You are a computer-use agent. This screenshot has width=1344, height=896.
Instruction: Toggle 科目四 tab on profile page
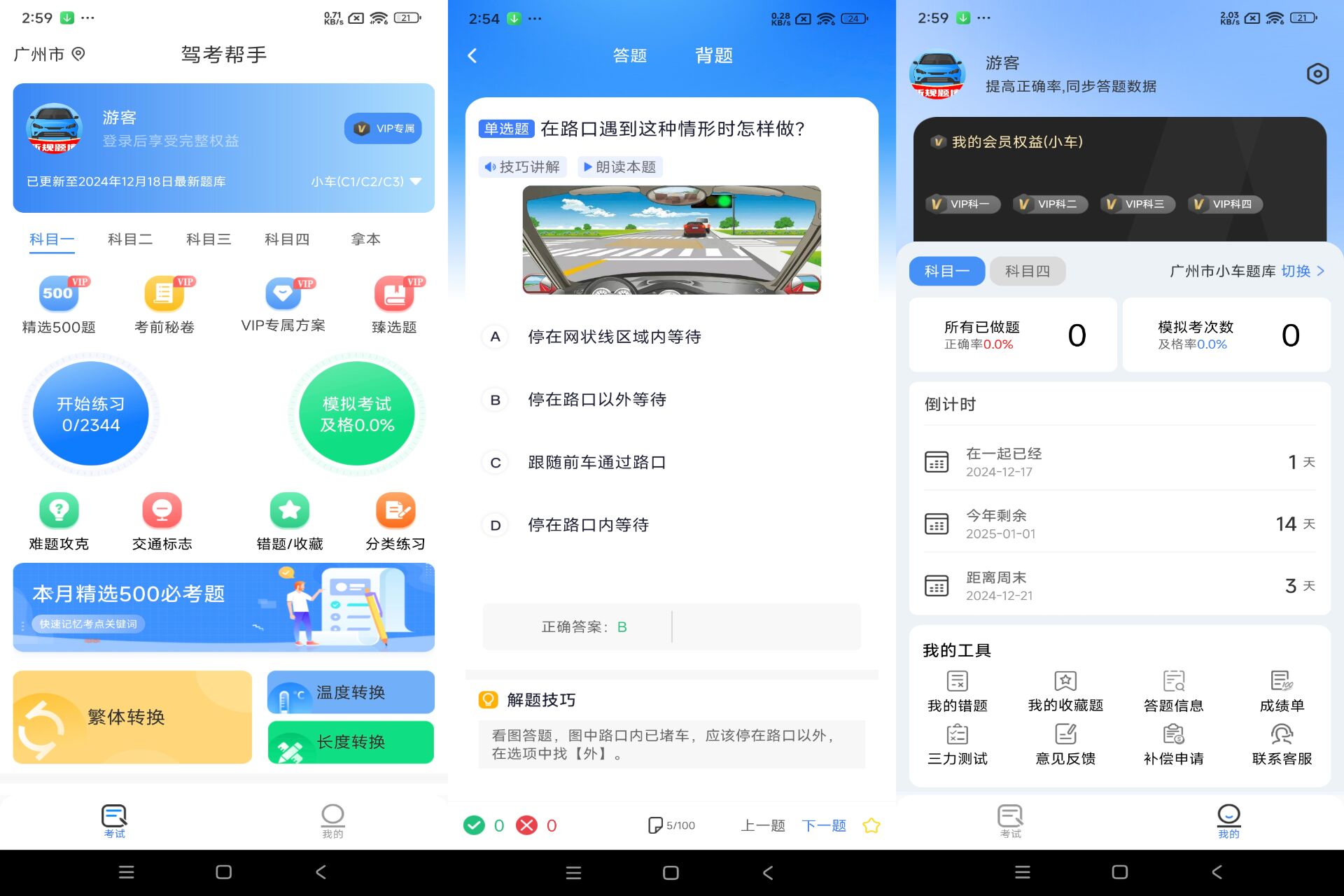click(1030, 271)
